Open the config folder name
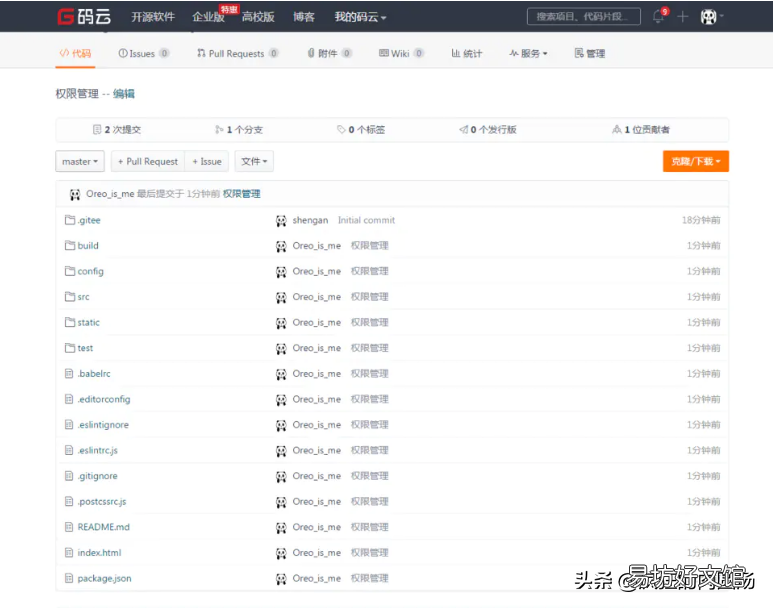The height and width of the screenshot is (608, 773). pos(91,271)
